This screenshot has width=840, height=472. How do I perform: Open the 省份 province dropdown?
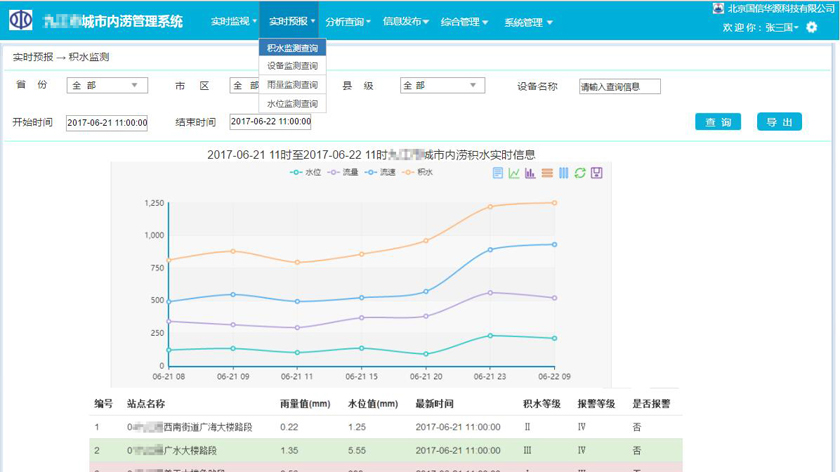(107, 86)
